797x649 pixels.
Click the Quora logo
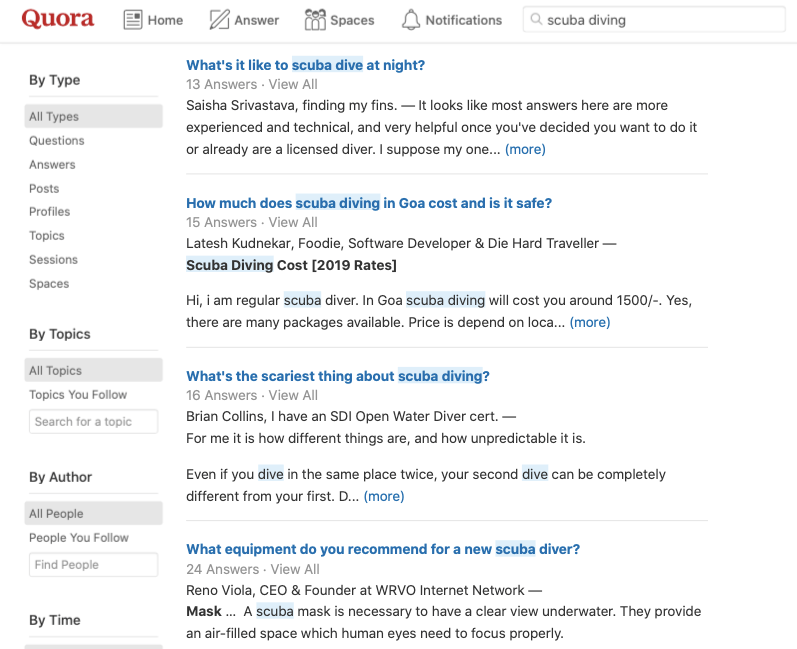pos(57,19)
